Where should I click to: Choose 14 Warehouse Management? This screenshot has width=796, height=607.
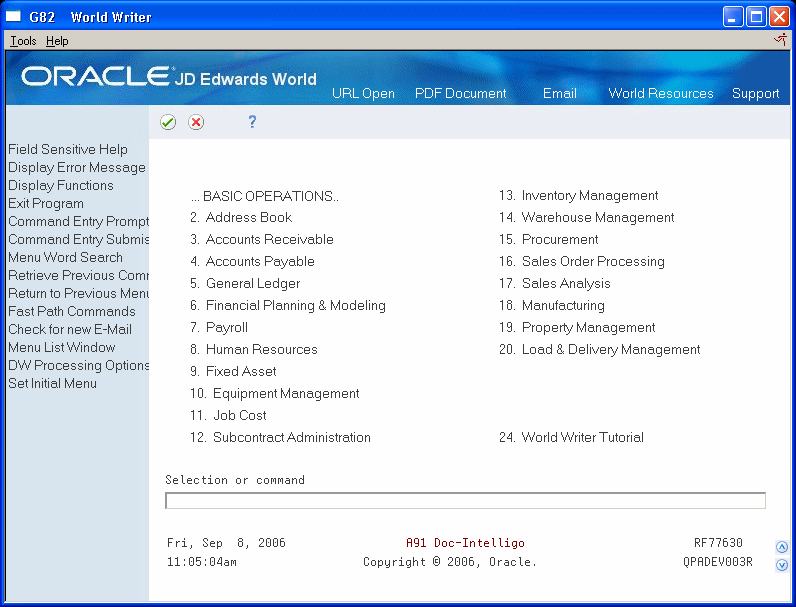pyautogui.click(x=586, y=218)
